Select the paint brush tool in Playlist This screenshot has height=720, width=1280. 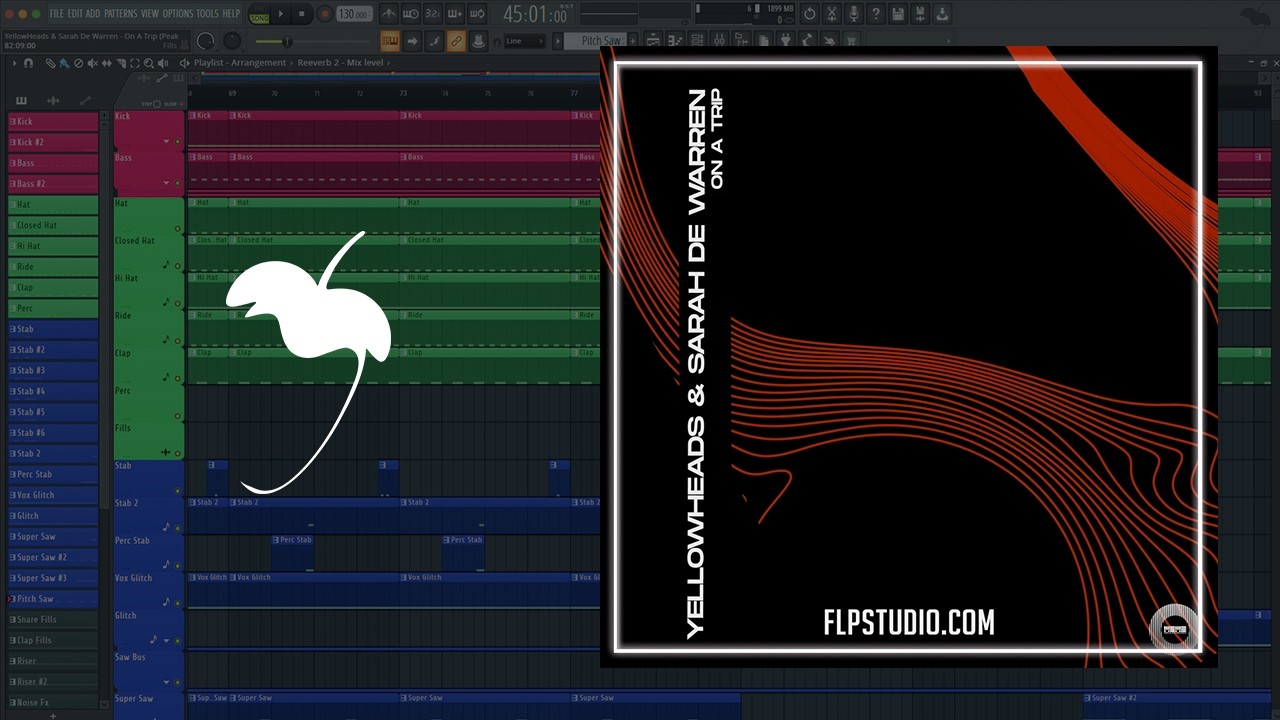point(64,63)
